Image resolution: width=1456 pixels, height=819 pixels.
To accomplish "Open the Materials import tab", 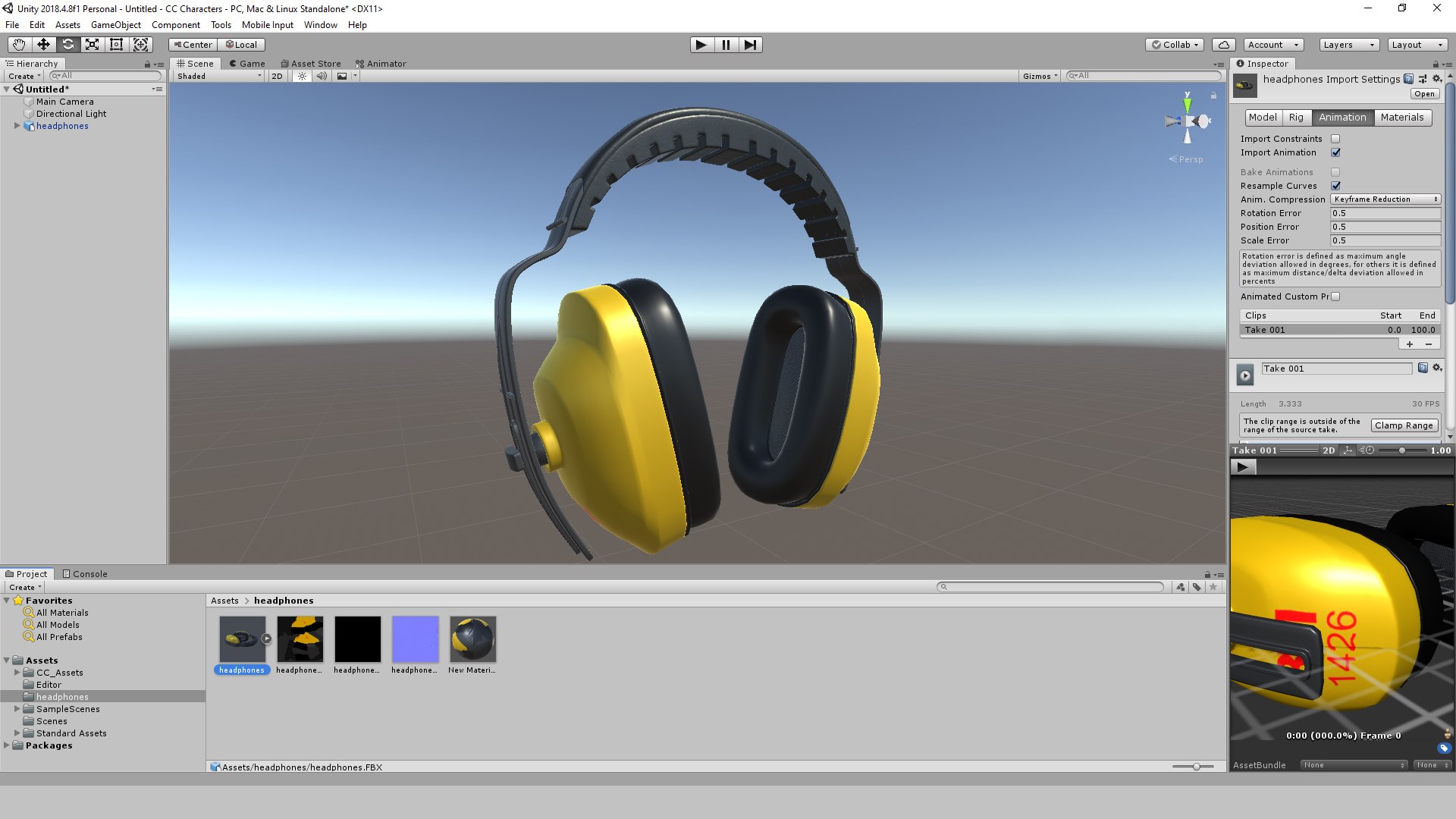I will click(1402, 118).
